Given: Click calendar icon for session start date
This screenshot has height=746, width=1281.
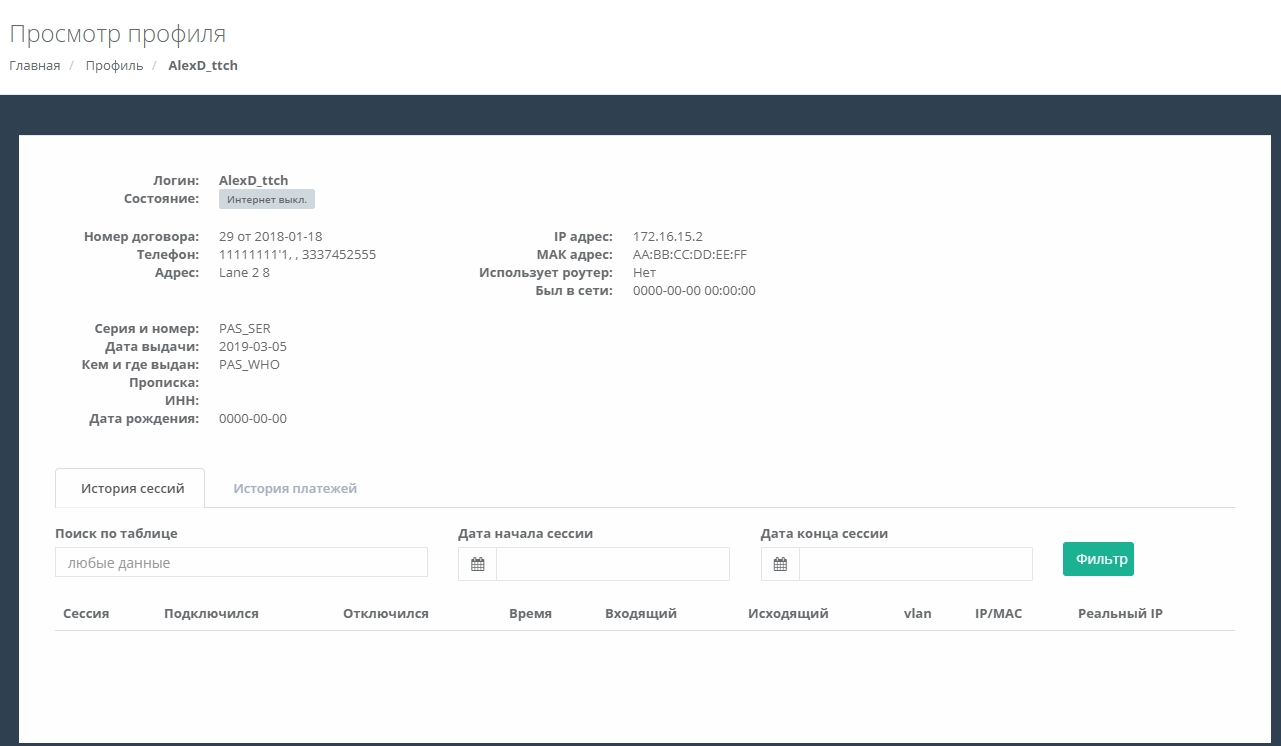Looking at the screenshot, I should (478, 564).
